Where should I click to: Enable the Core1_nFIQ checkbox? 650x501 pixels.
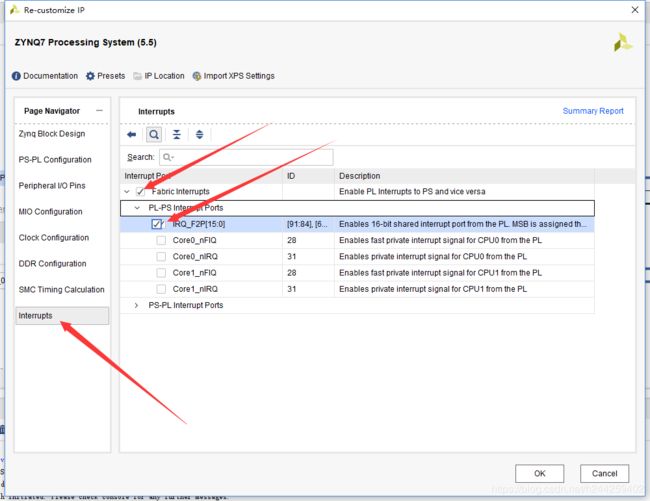[x=161, y=273]
